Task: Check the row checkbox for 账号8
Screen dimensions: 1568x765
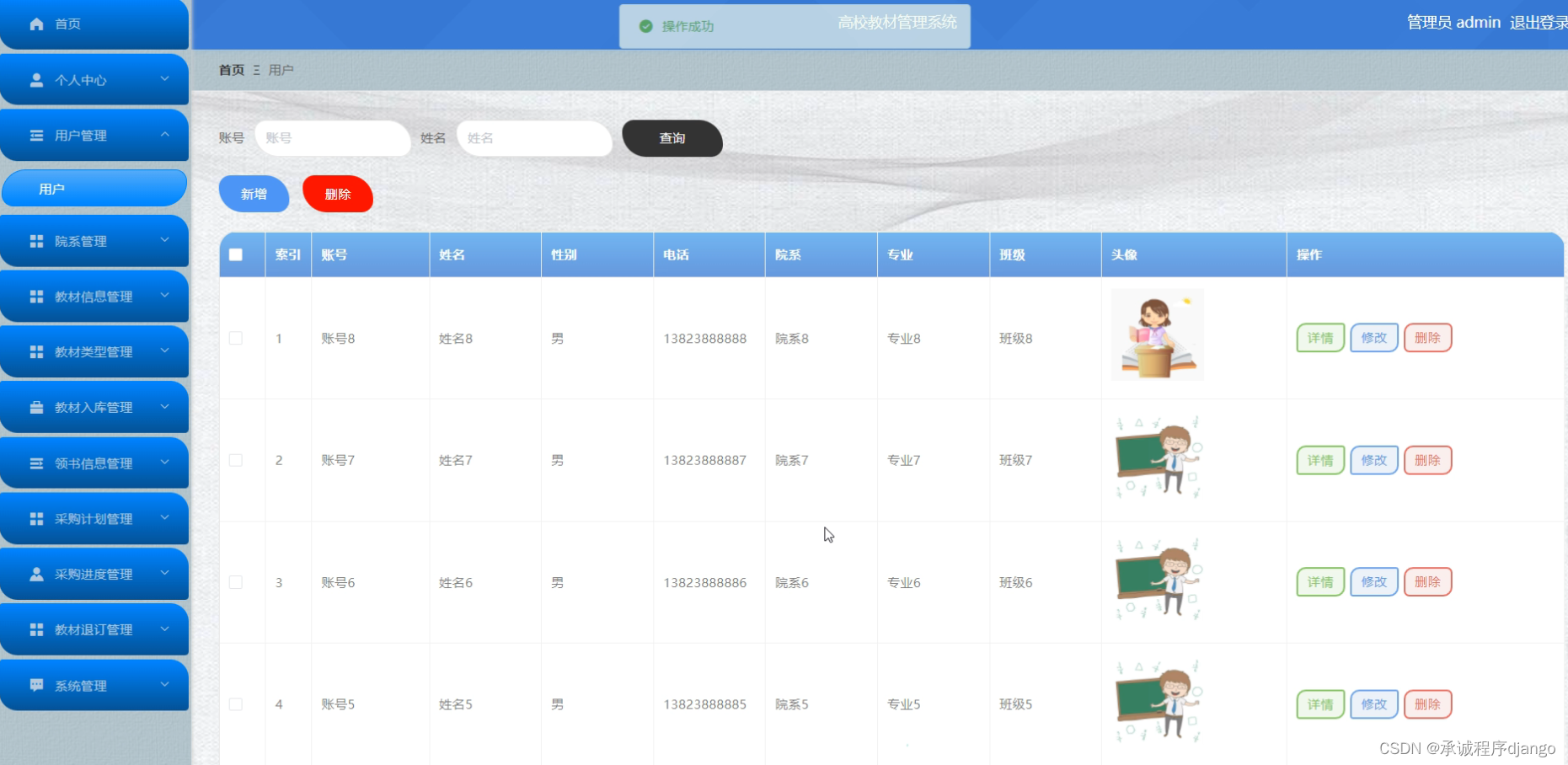Action: coord(236,338)
